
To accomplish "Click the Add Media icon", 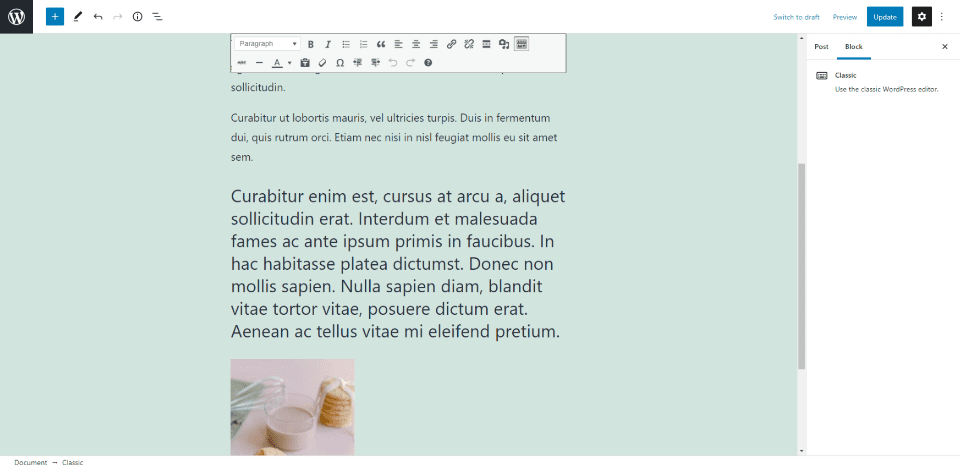I will [504, 44].
